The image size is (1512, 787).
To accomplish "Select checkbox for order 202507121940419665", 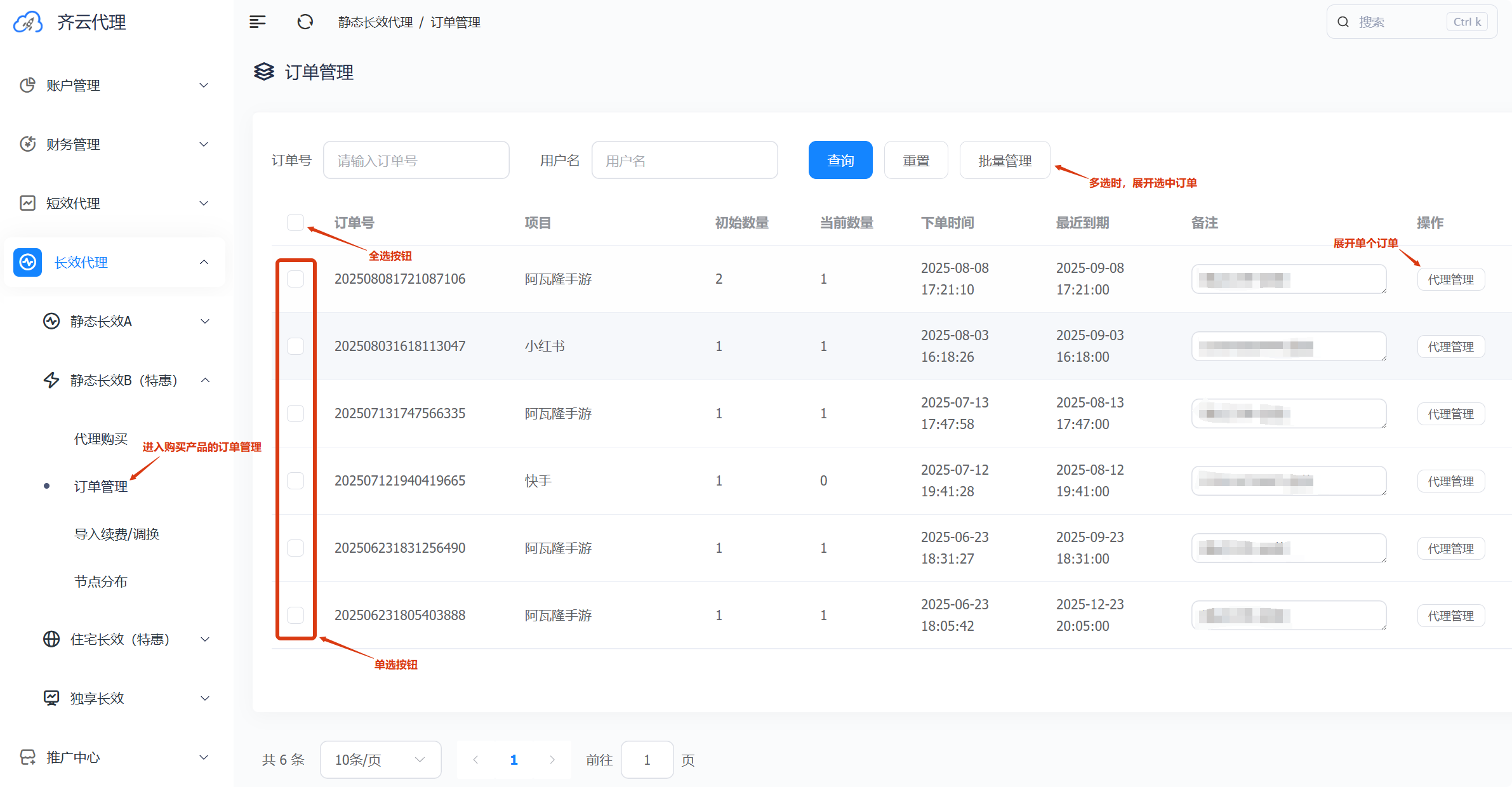I will coord(295,480).
